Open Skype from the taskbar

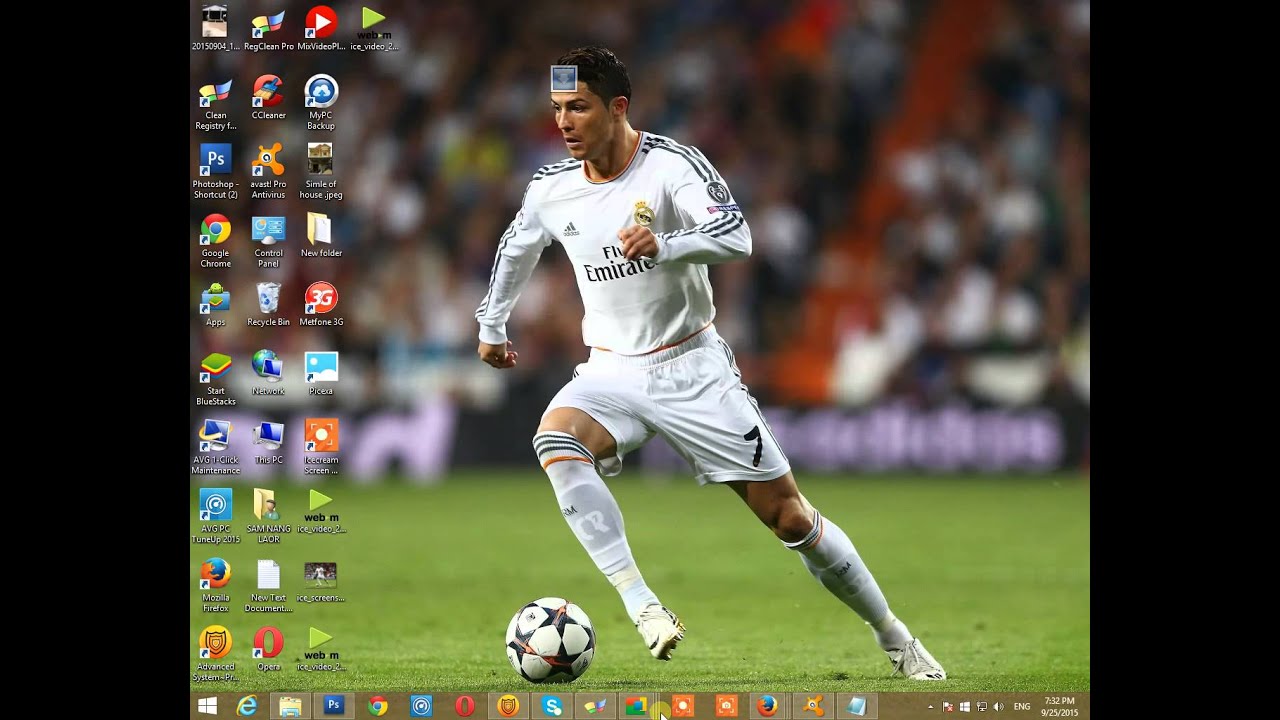coord(552,706)
